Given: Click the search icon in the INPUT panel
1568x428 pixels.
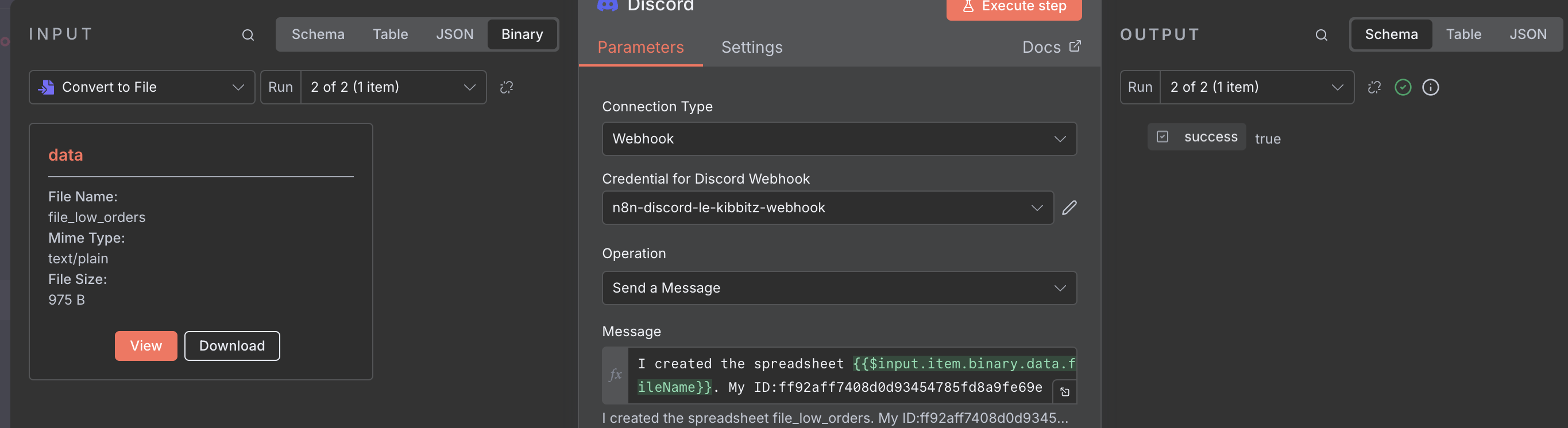Looking at the screenshot, I should pyautogui.click(x=248, y=35).
